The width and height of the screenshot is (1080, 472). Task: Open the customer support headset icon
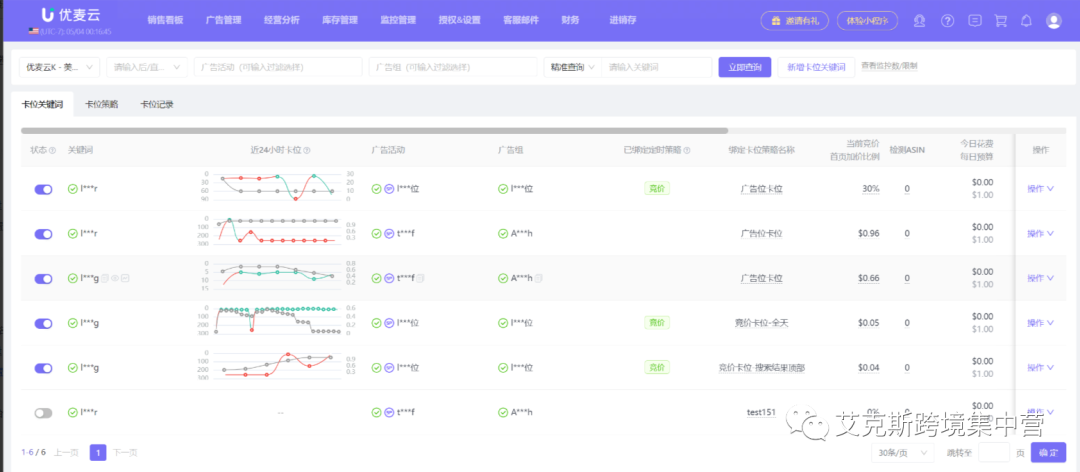pyautogui.click(x=919, y=21)
